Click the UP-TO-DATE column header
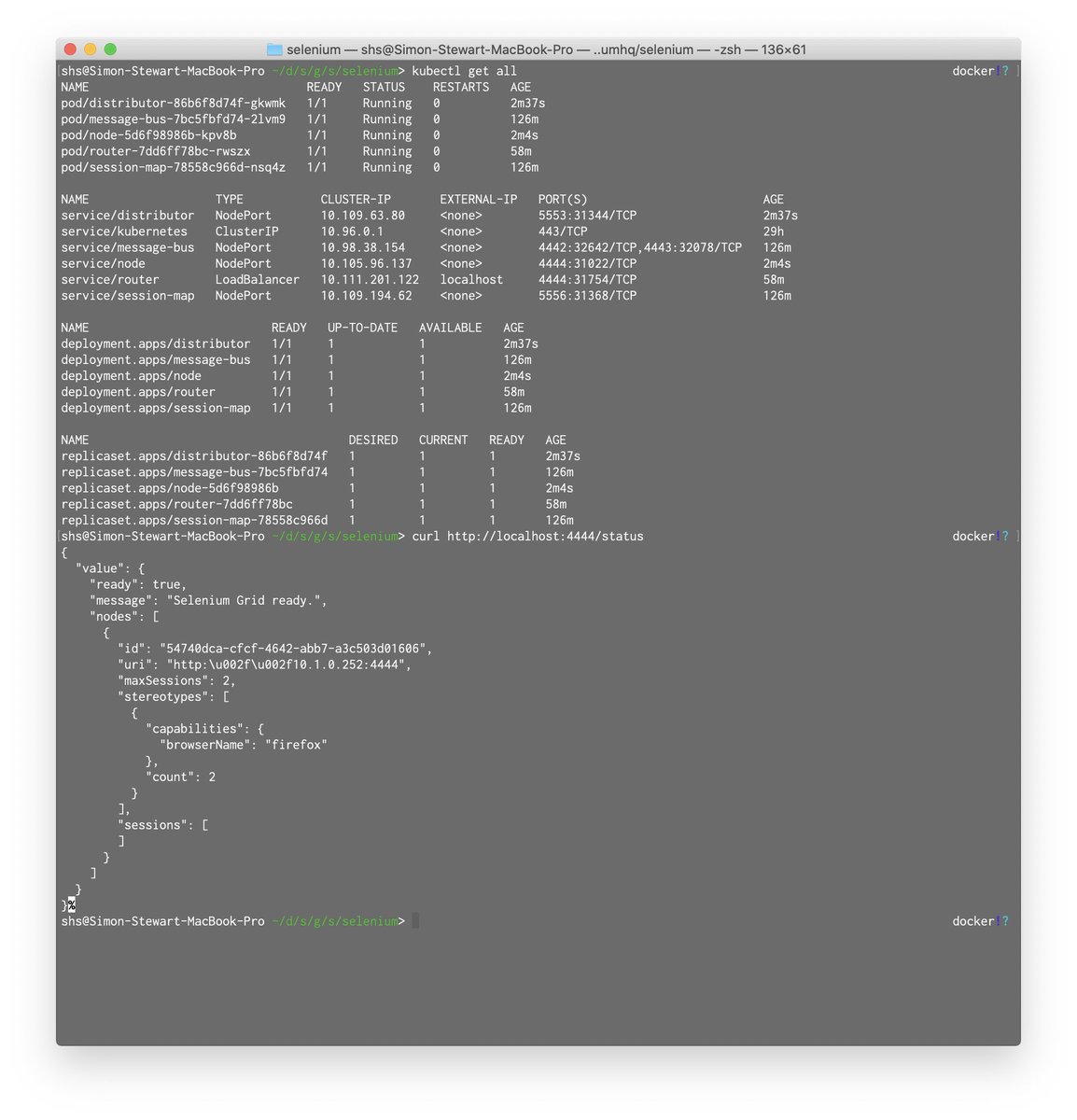Screen dimensions: 1077x1120 362,328
